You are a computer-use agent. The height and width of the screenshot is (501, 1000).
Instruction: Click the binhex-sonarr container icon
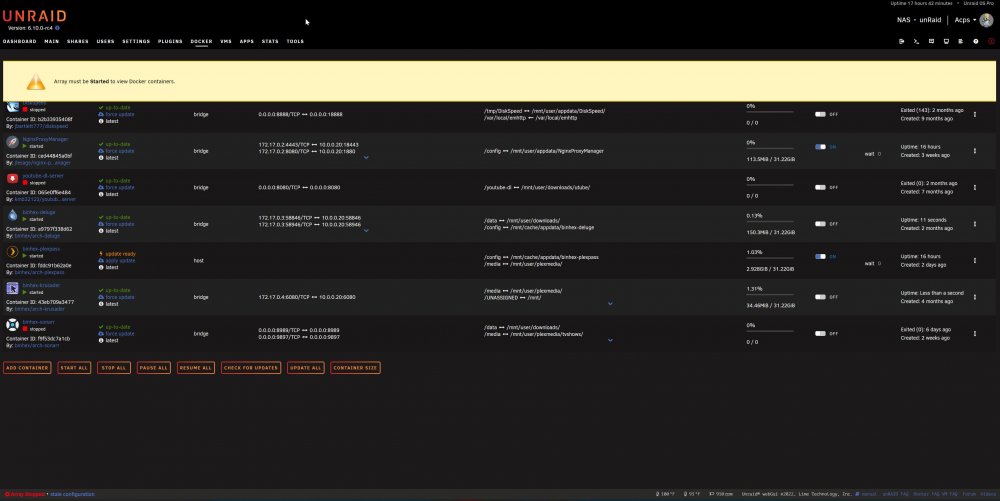pos(12,325)
